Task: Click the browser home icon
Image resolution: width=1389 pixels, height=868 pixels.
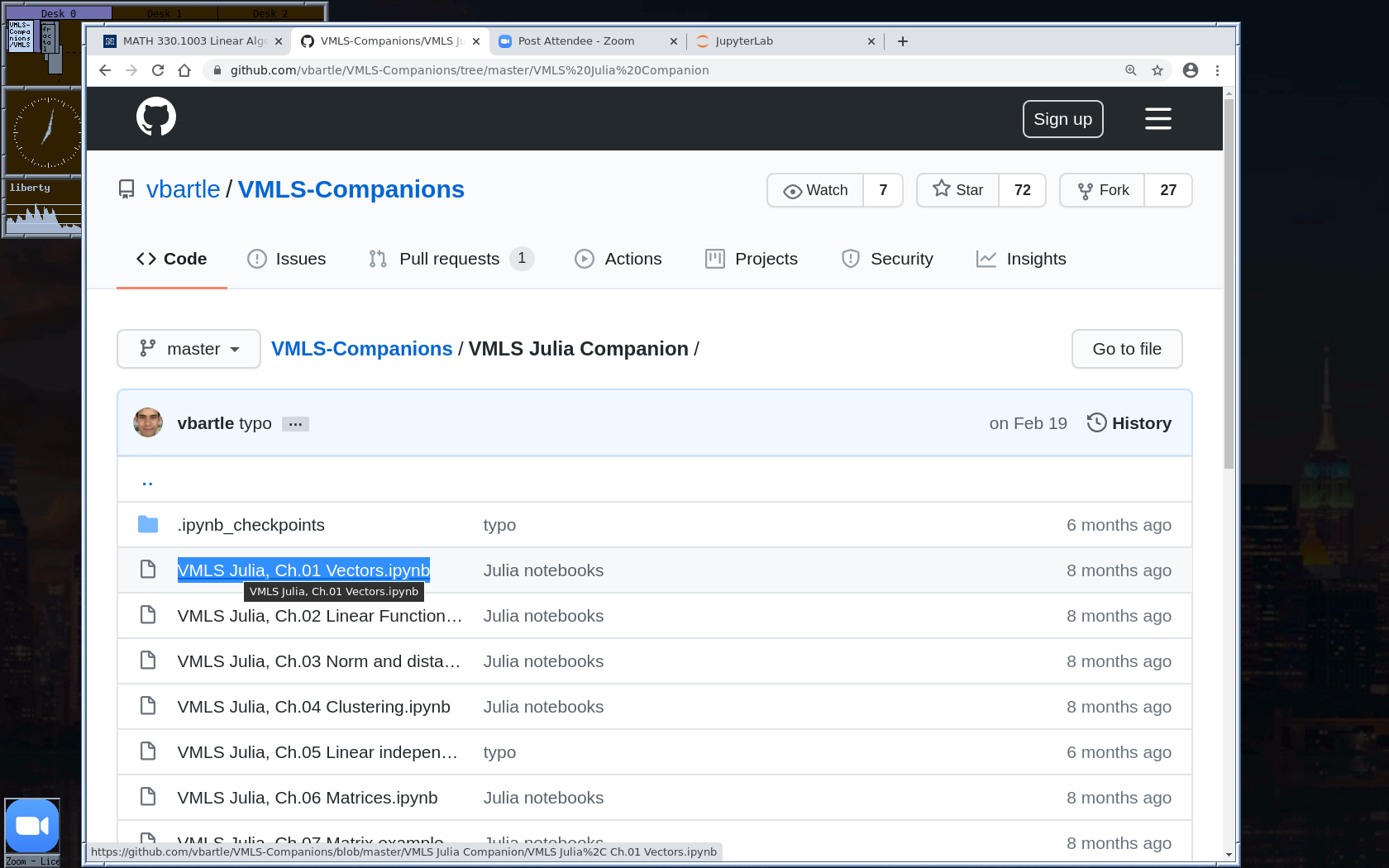Action: (x=184, y=70)
